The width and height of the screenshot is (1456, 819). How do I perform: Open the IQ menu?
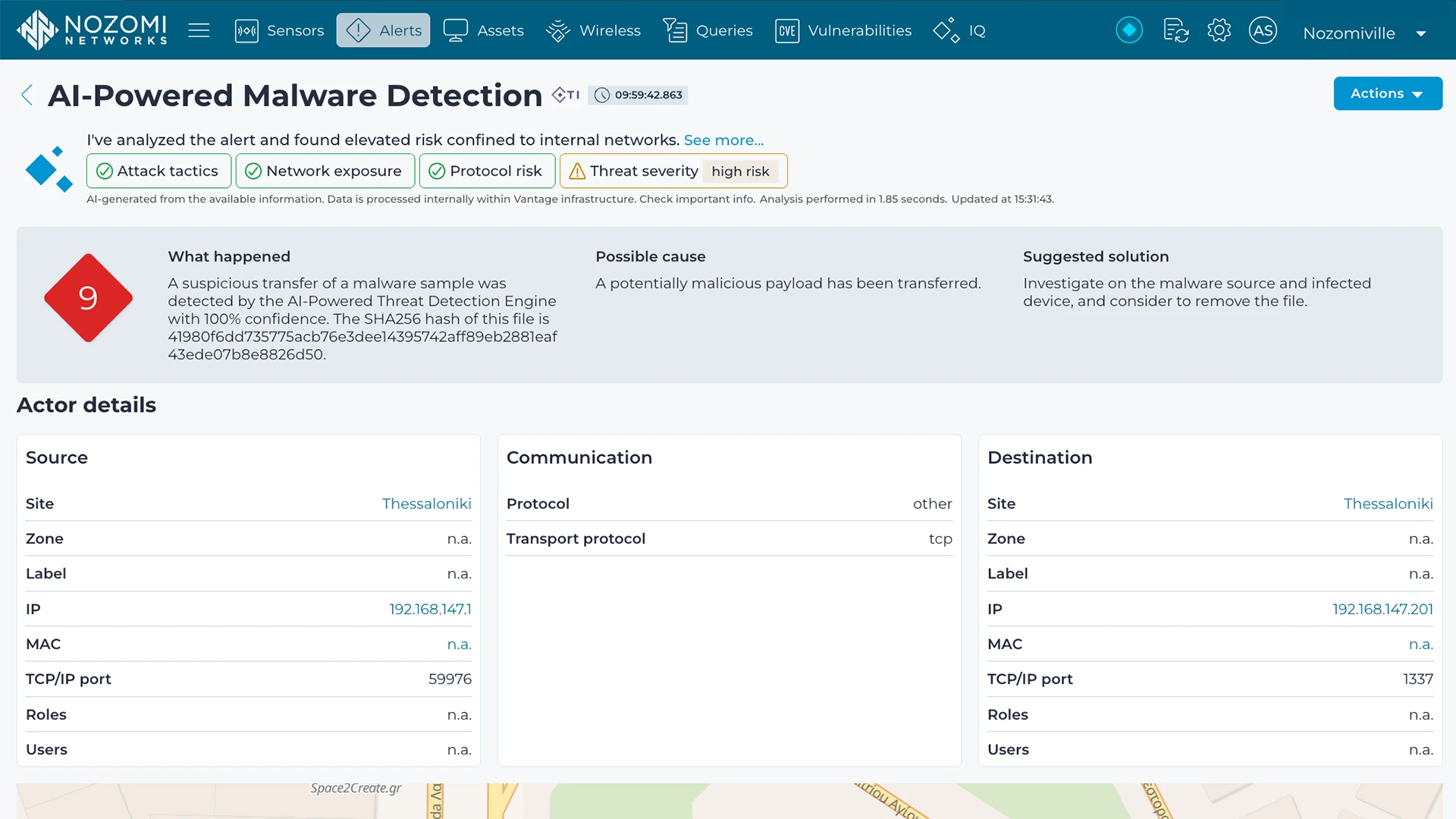(959, 30)
